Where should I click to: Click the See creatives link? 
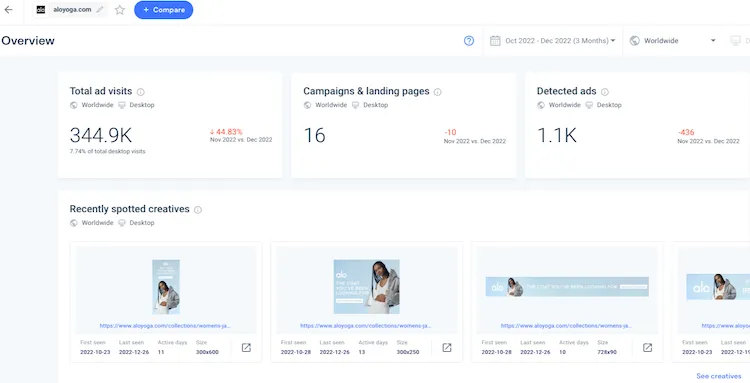pyautogui.click(x=718, y=376)
